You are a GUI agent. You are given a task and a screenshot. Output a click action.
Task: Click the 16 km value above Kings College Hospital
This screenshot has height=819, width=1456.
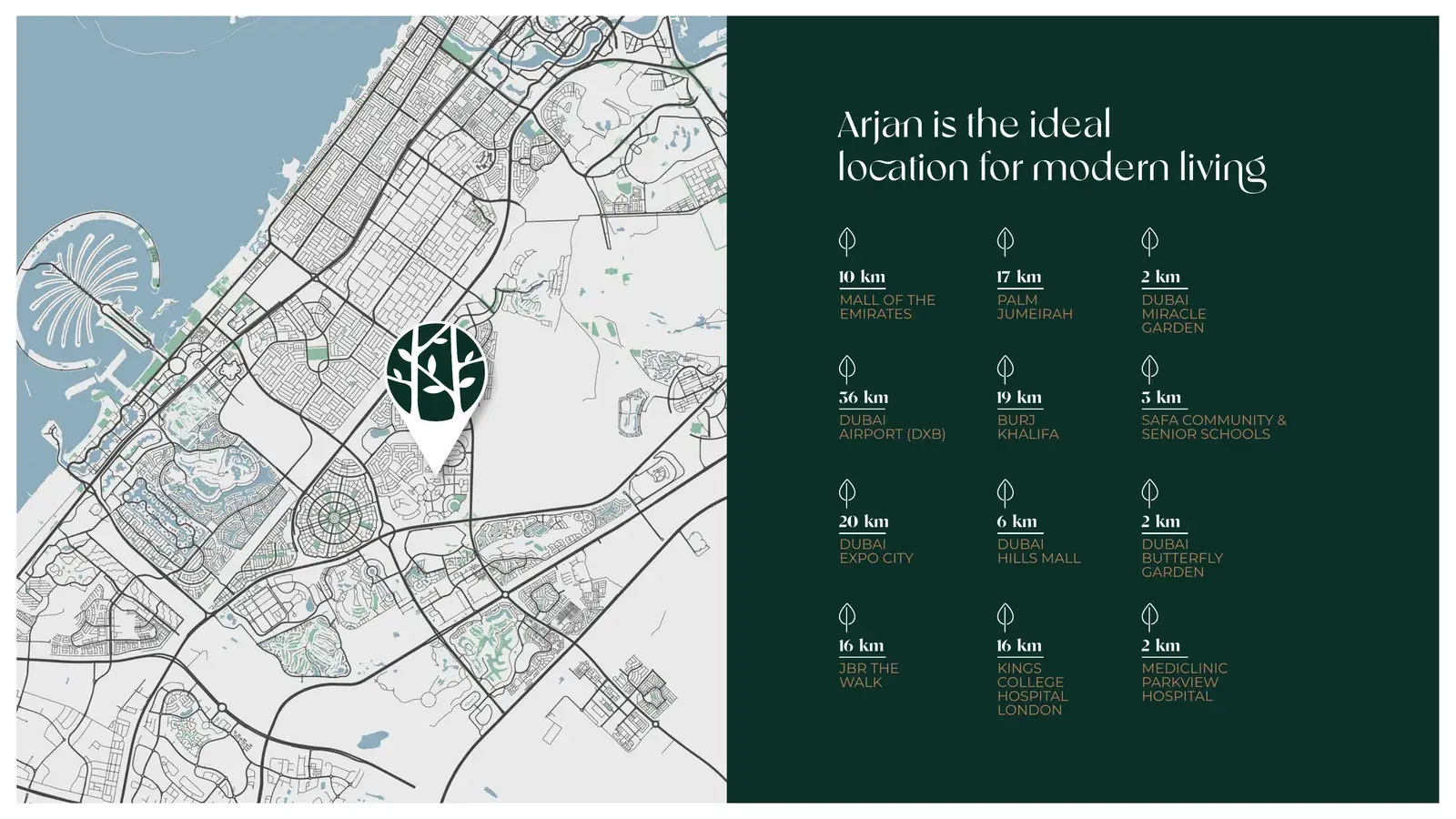tap(1019, 645)
